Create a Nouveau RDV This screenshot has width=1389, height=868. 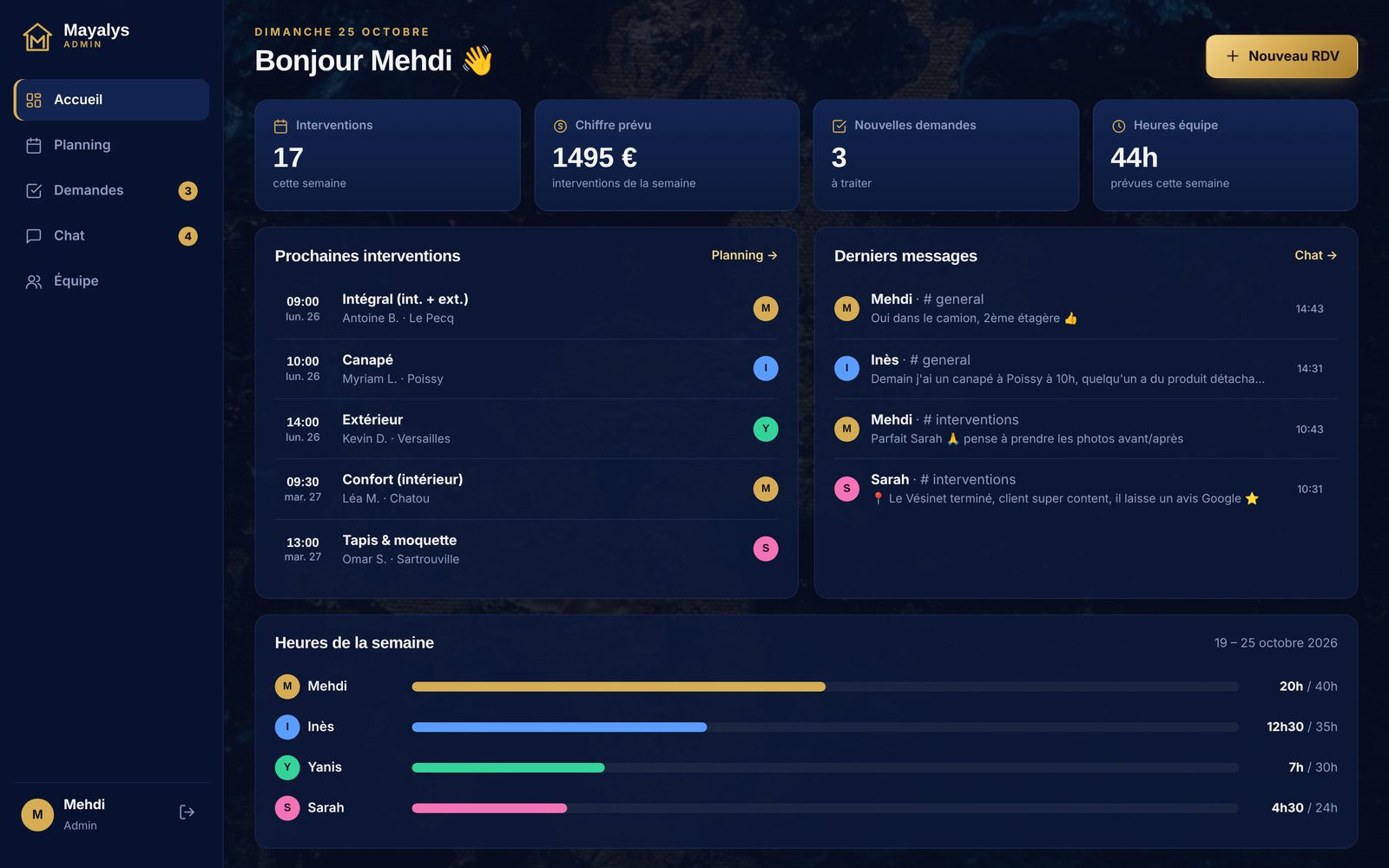pyautogui.click(x=1281, y=56)
